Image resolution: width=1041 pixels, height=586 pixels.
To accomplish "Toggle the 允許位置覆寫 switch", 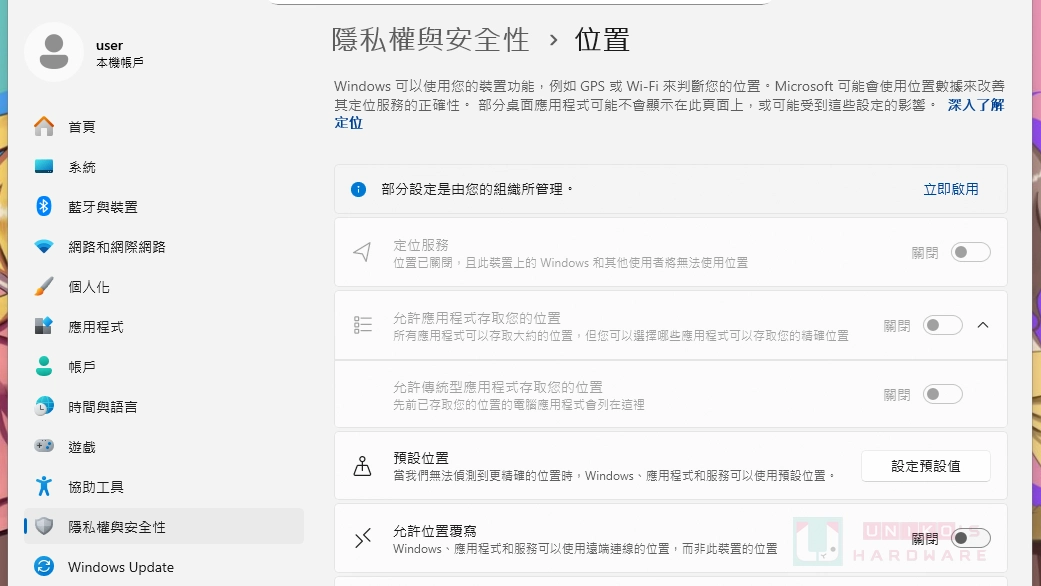I will coord(971,538).
